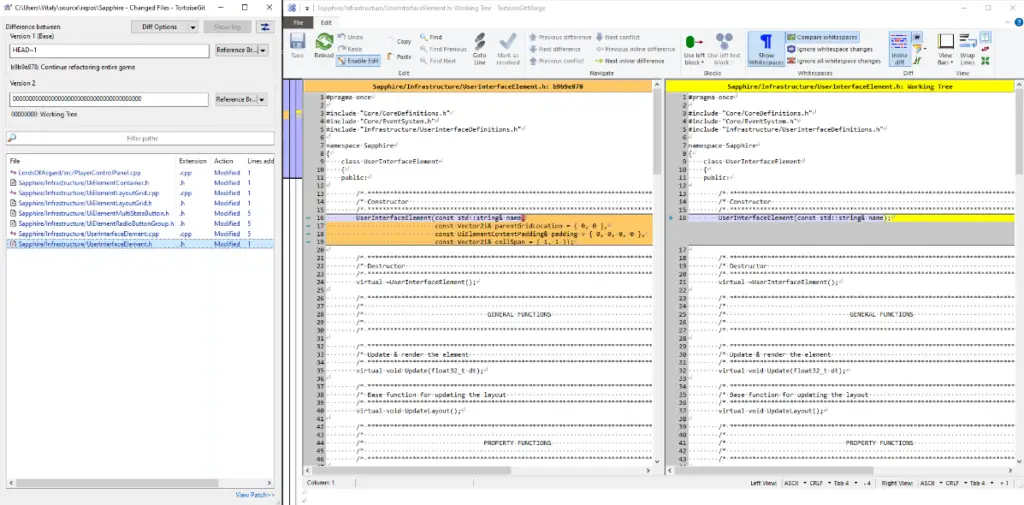Go to Previous inline difference

tap(635, 49)
